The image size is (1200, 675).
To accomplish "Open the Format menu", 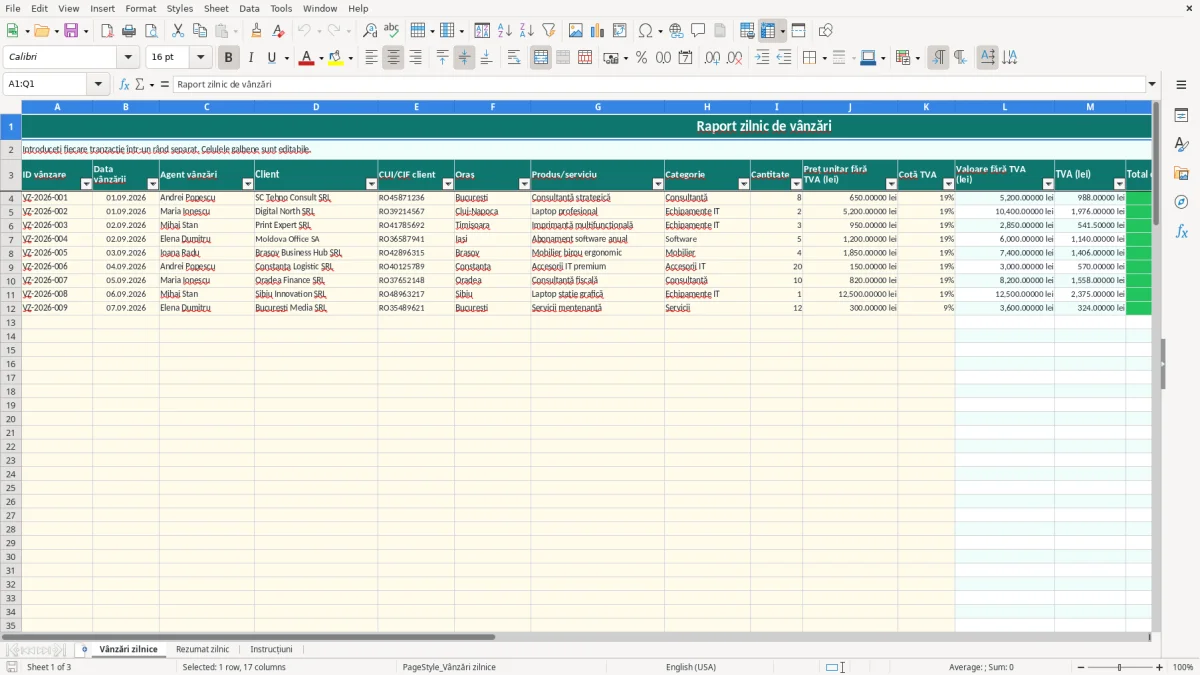I will point(141,8).
